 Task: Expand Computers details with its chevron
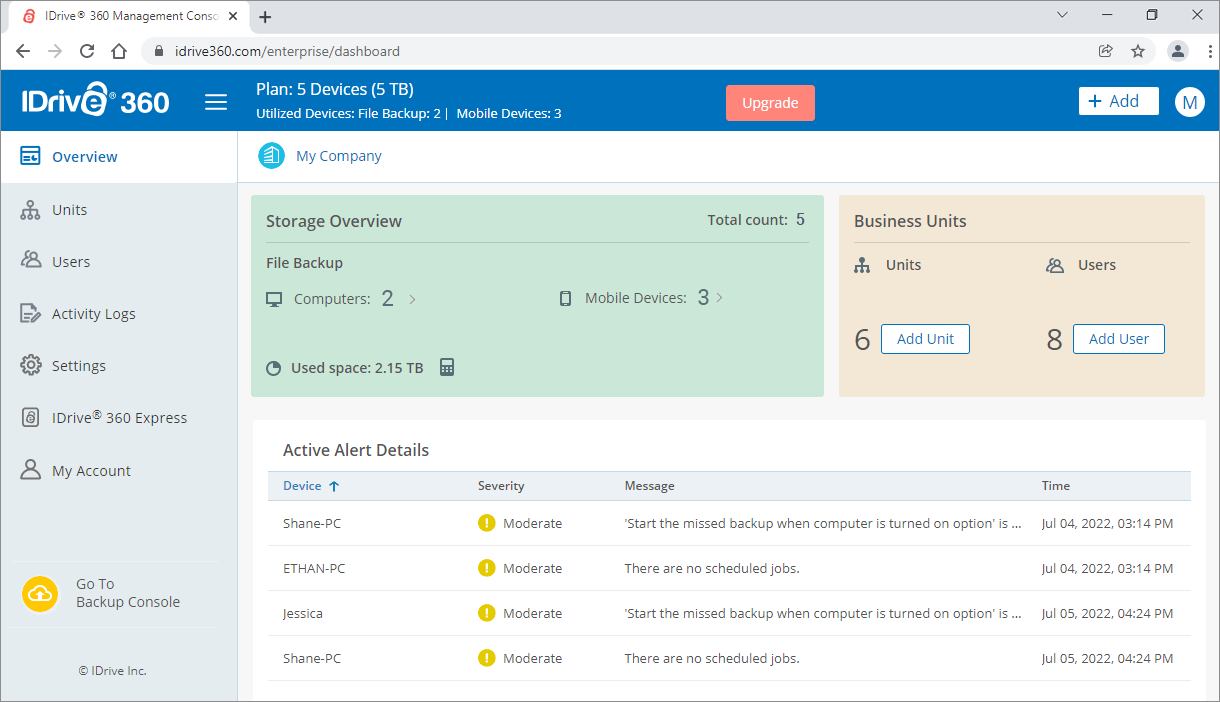[410, 298]
